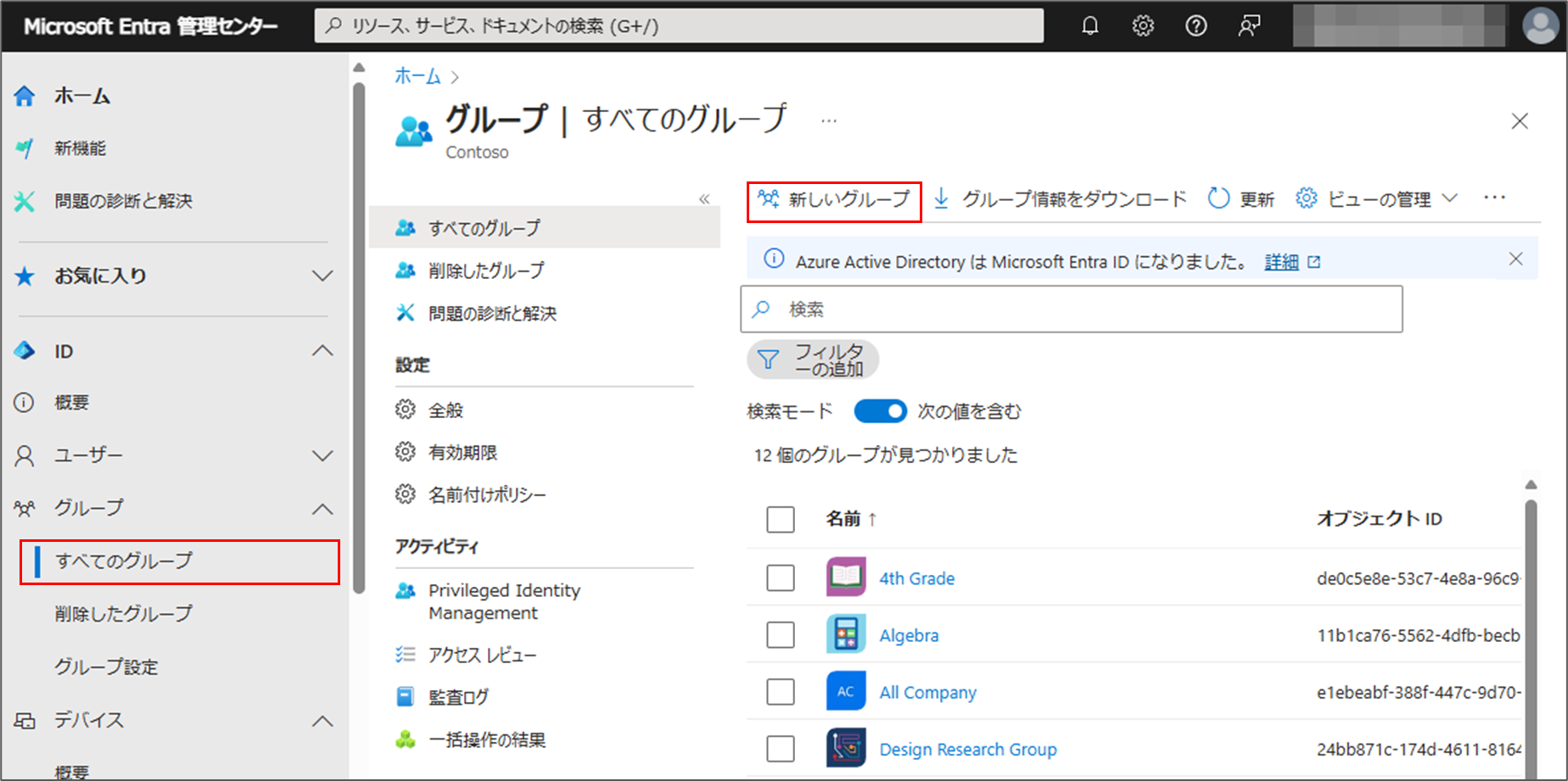This screenshot has width=1568, height=781.
Task: Select 削除したグループ in left sidebar
Action: point(124,614)
